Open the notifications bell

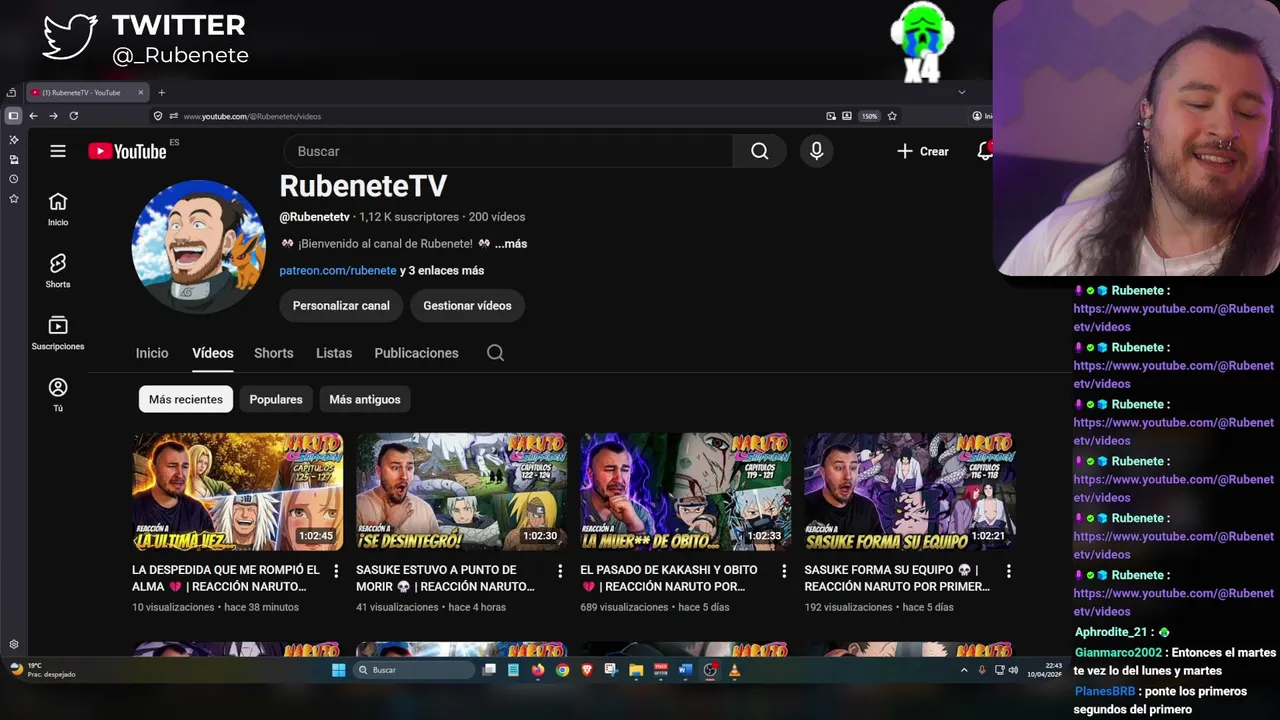click(x=985, y=151)
